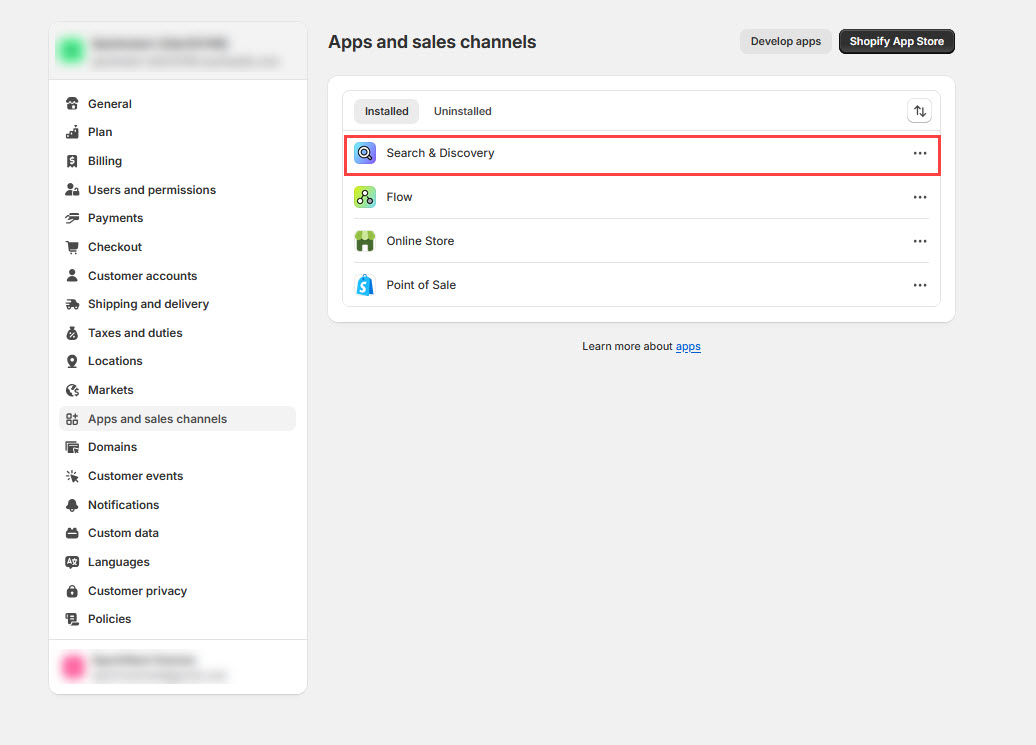Select the Installed tab
Image resolution: width=1036 pixels, height=745 pixels.
[x=386, y=111]
